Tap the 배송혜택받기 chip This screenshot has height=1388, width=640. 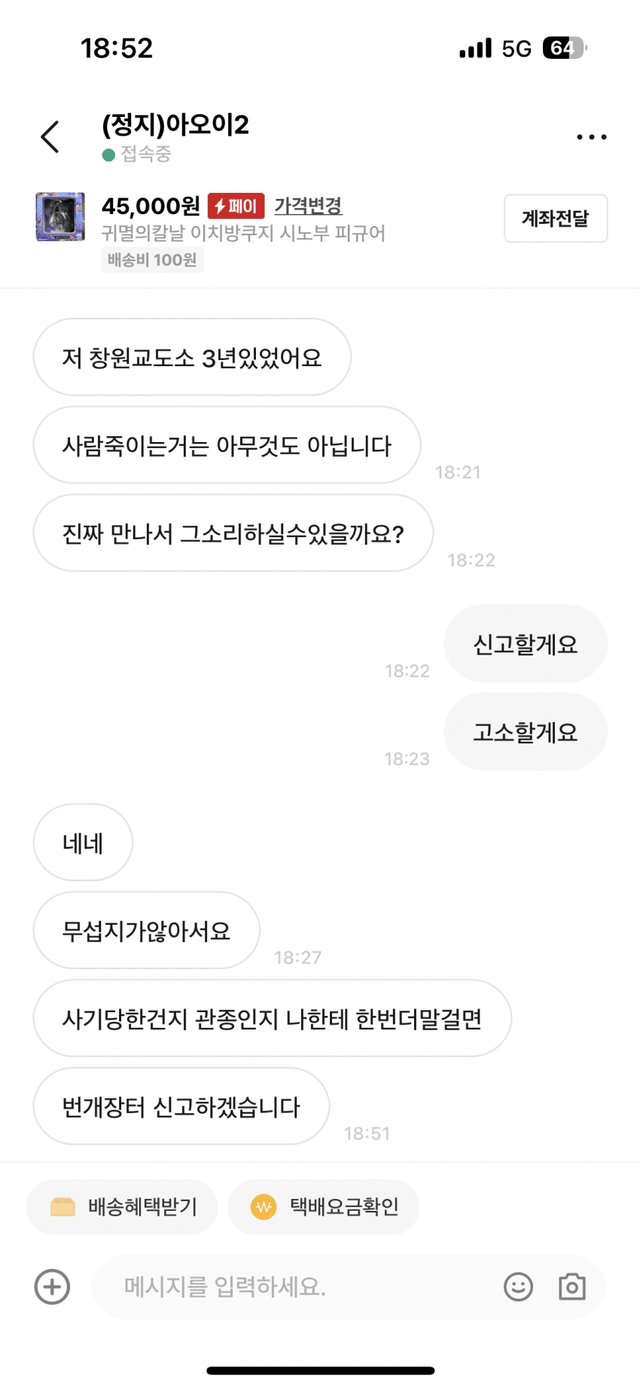(124, 1207)
